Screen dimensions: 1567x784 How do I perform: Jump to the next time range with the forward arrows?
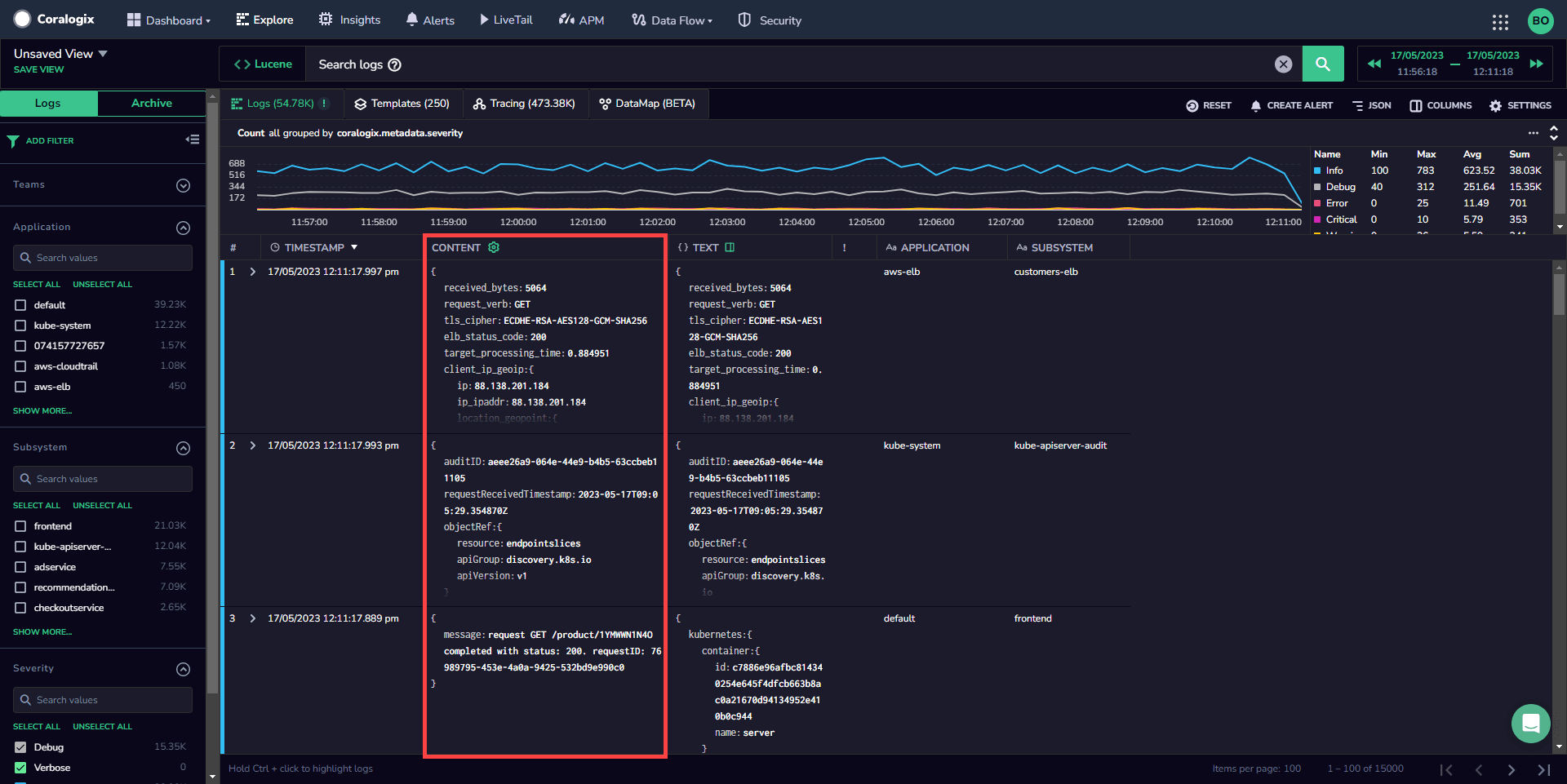[1536, 64]
